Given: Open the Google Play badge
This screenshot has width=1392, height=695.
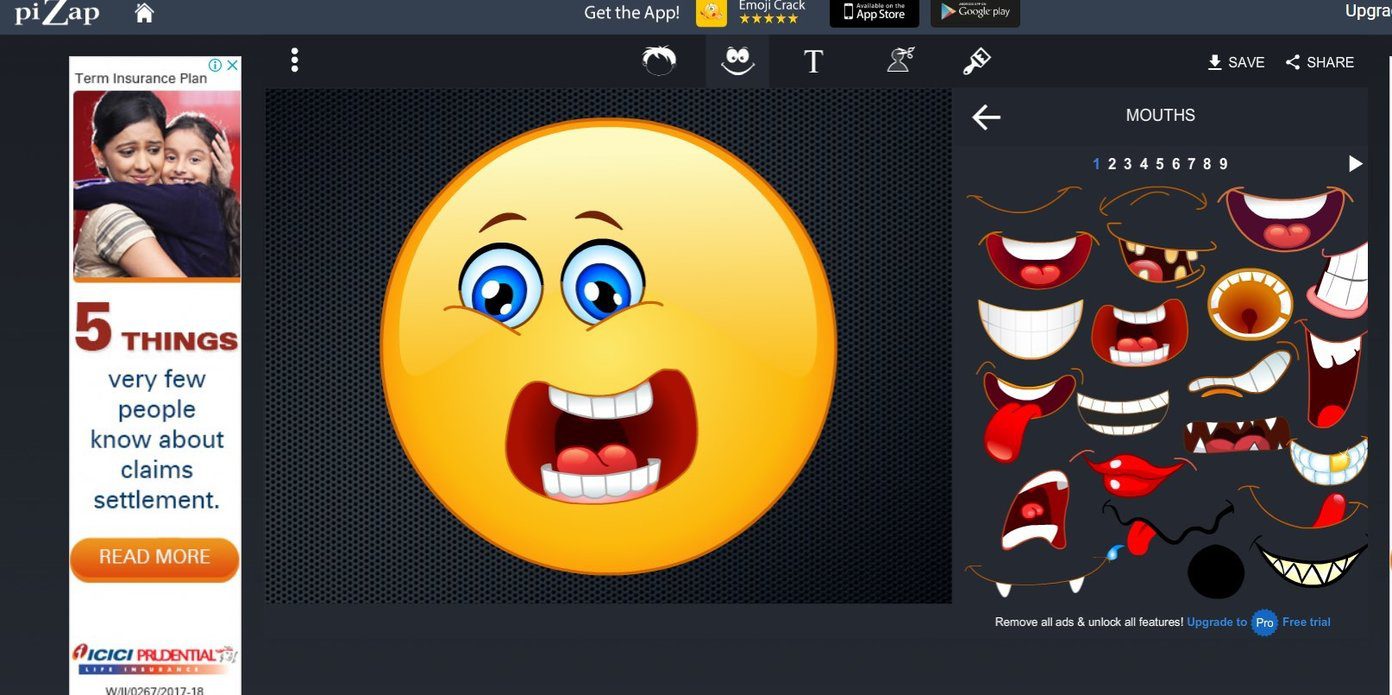Looking at the screenshot, I should coord(975,13).
